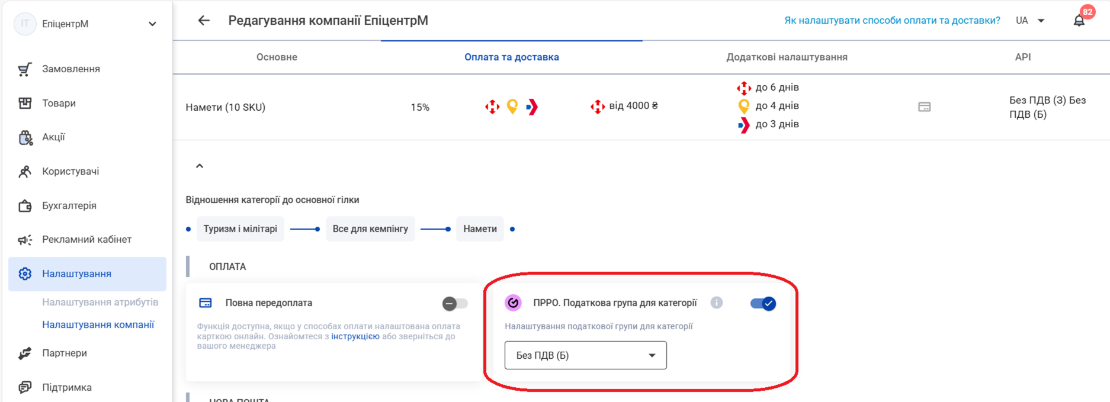Open Рекламний кабінет in the sidebar

pos(87,240)
